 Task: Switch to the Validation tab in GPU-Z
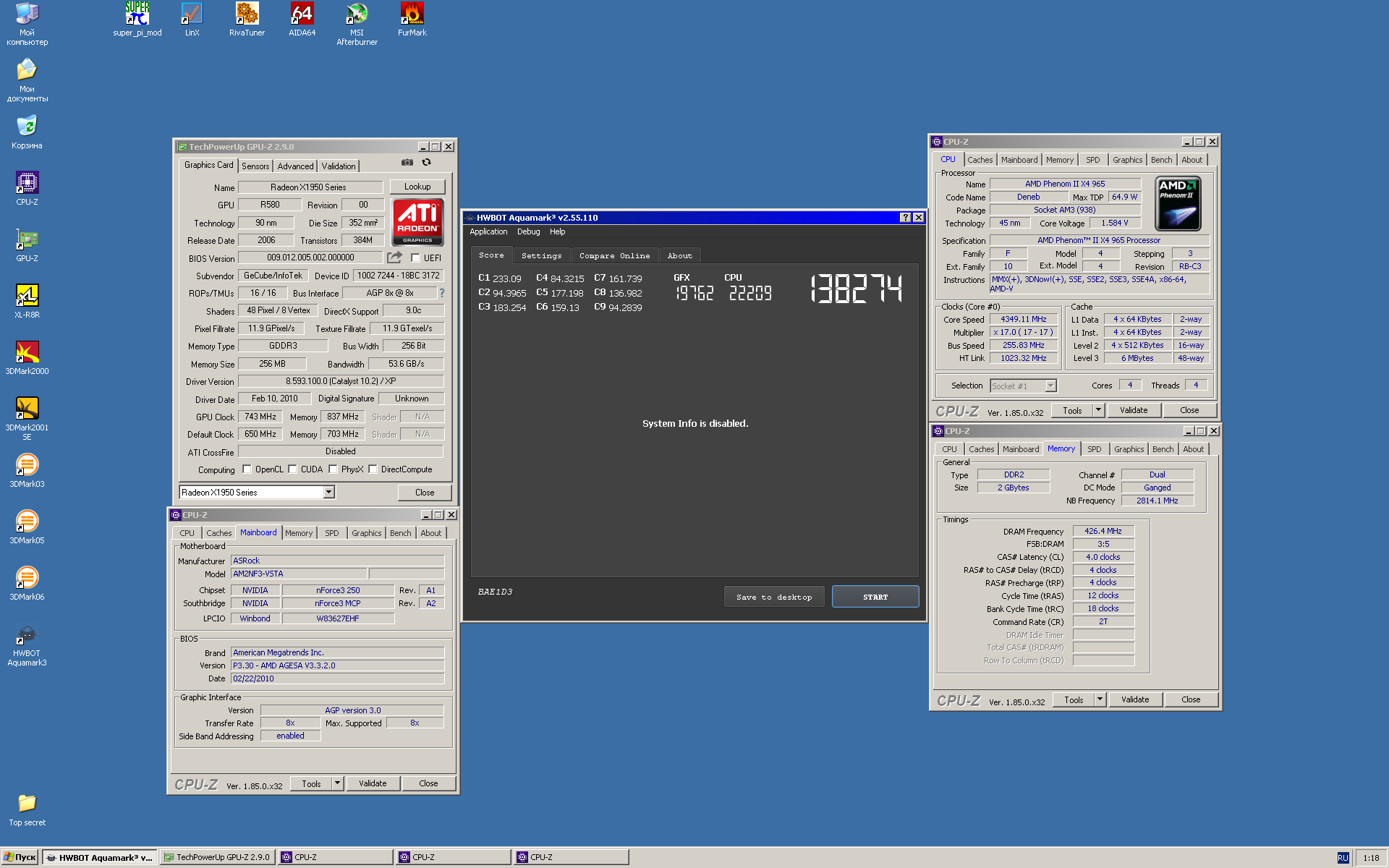pos(339,166)
